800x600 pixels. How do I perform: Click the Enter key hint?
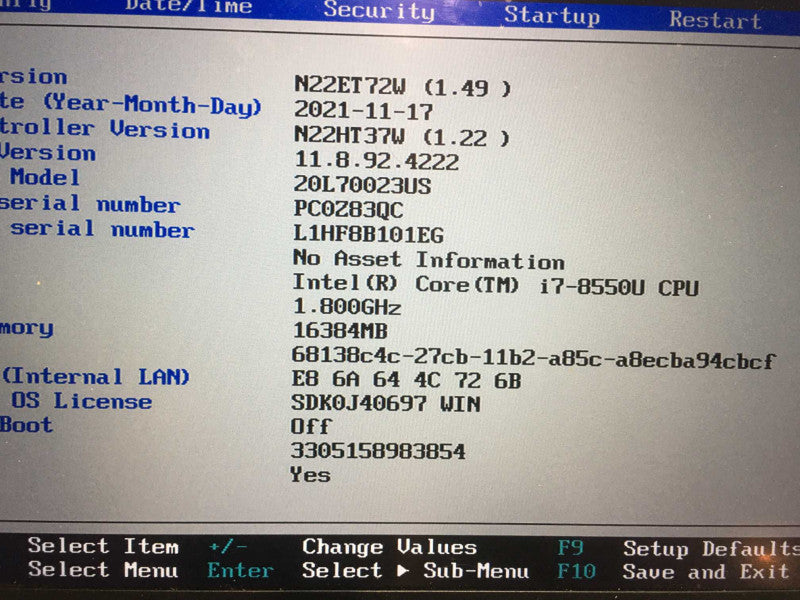pyautogui.click(x=240, y=570)
